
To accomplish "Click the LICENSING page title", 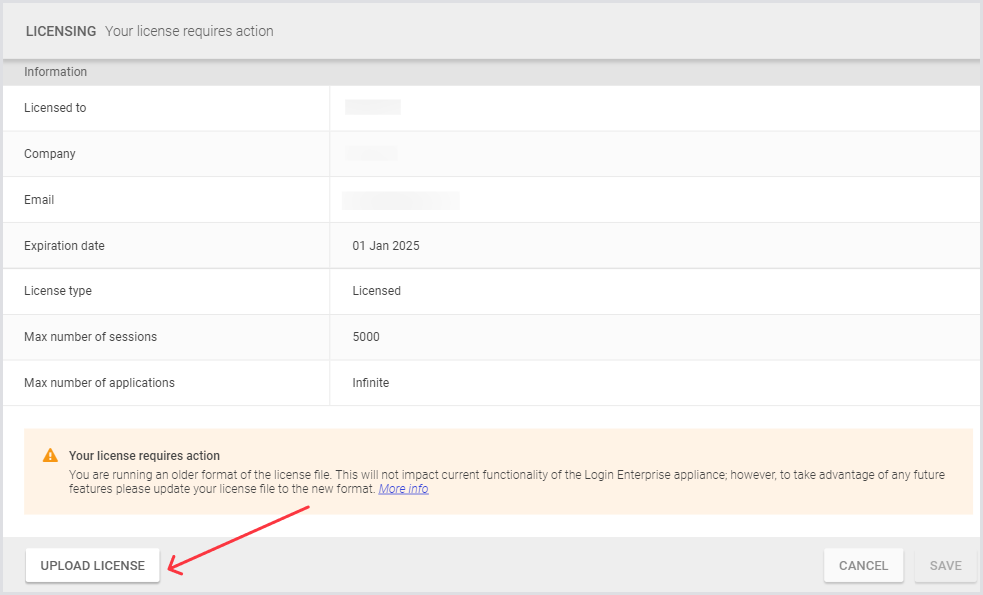I will 60,31.
